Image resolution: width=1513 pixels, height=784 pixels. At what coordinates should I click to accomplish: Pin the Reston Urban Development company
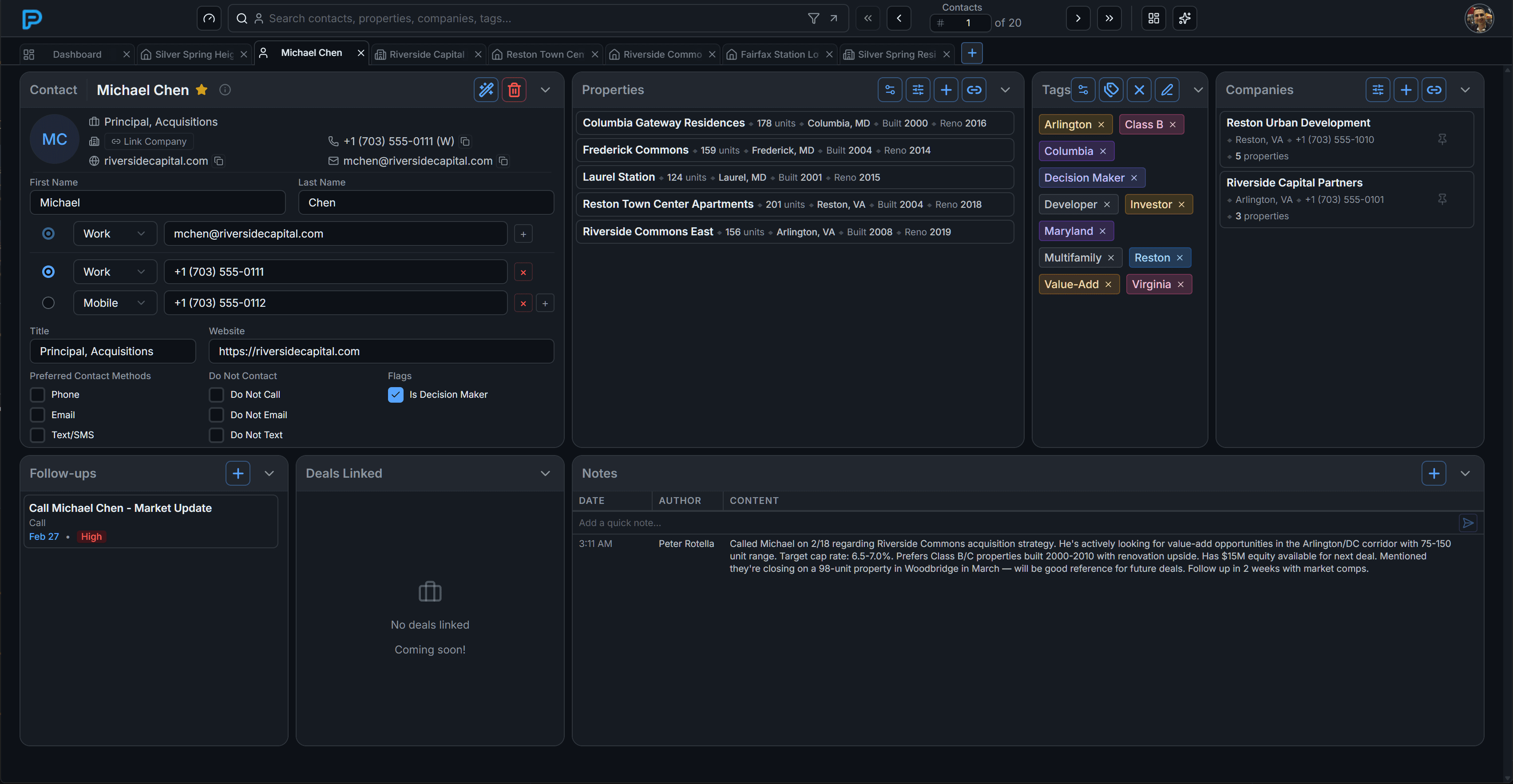click(1442, 139)
